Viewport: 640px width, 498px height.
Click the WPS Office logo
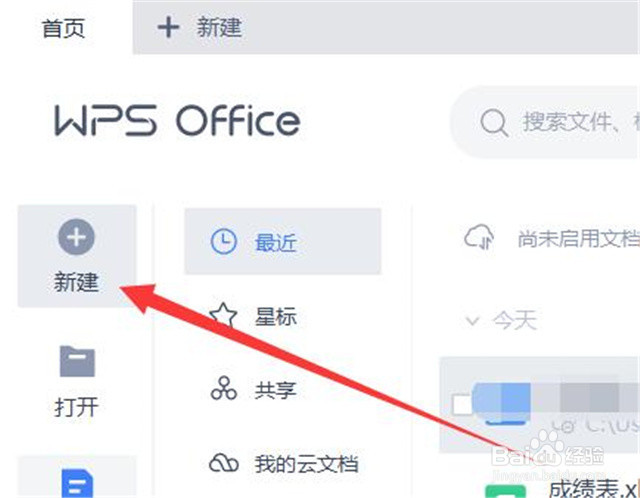click(178, 120)
